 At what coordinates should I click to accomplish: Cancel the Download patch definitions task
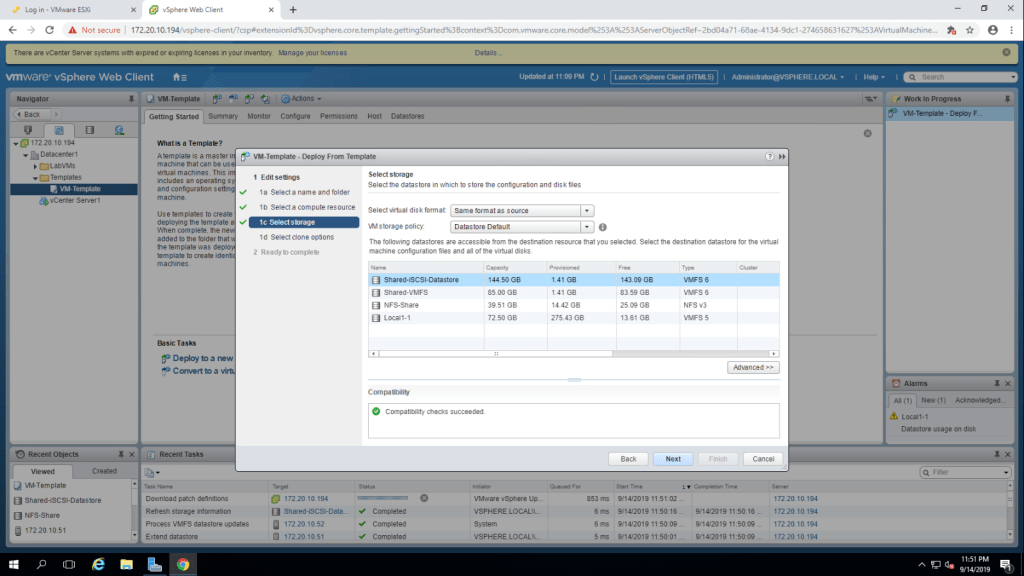424,497
